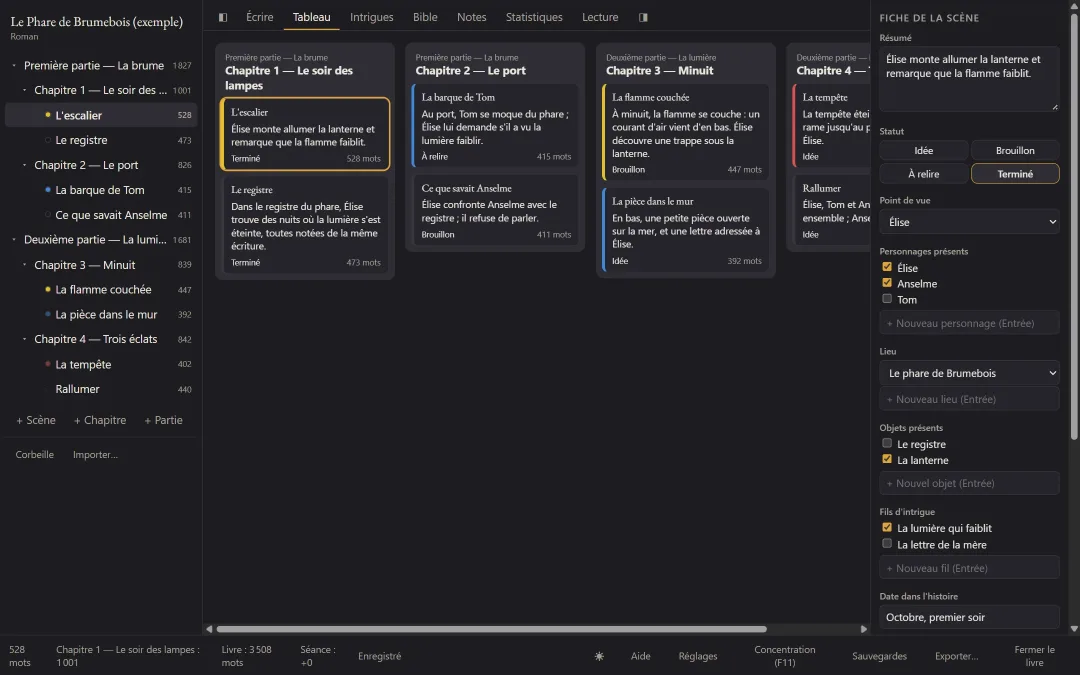
Task: Open the Intrigues tab
Action: (372, 17)
